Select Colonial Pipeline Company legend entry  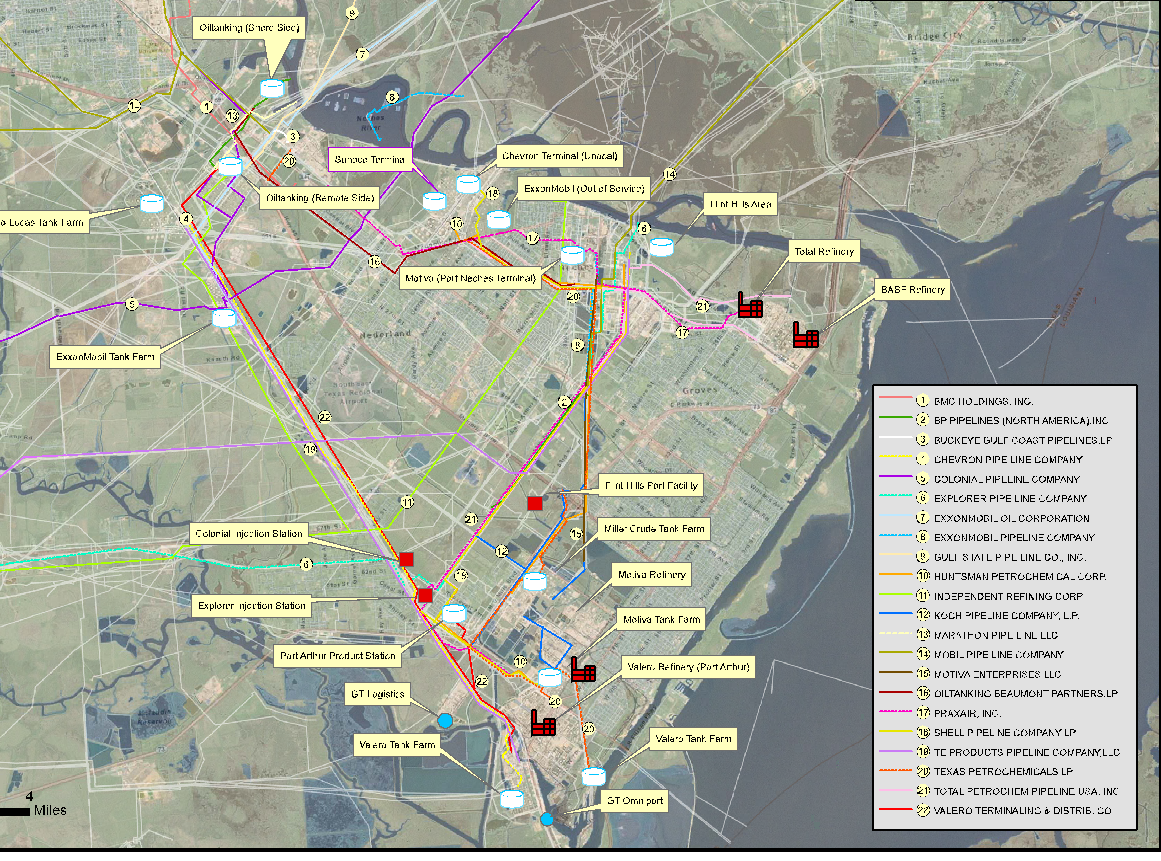click(x=980, y=479)
